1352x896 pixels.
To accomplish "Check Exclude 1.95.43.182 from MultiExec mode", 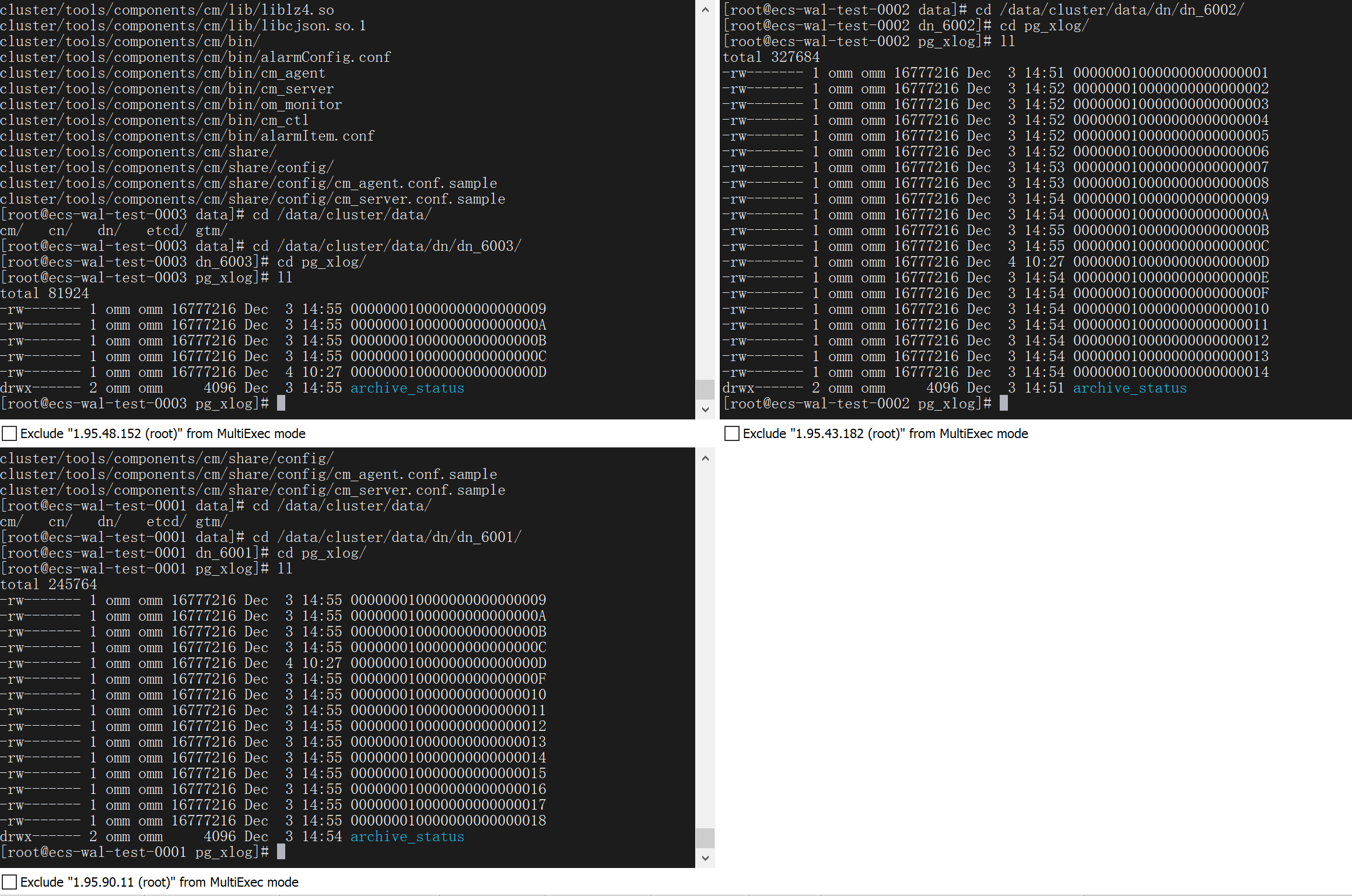I will [x=731, y=433].
